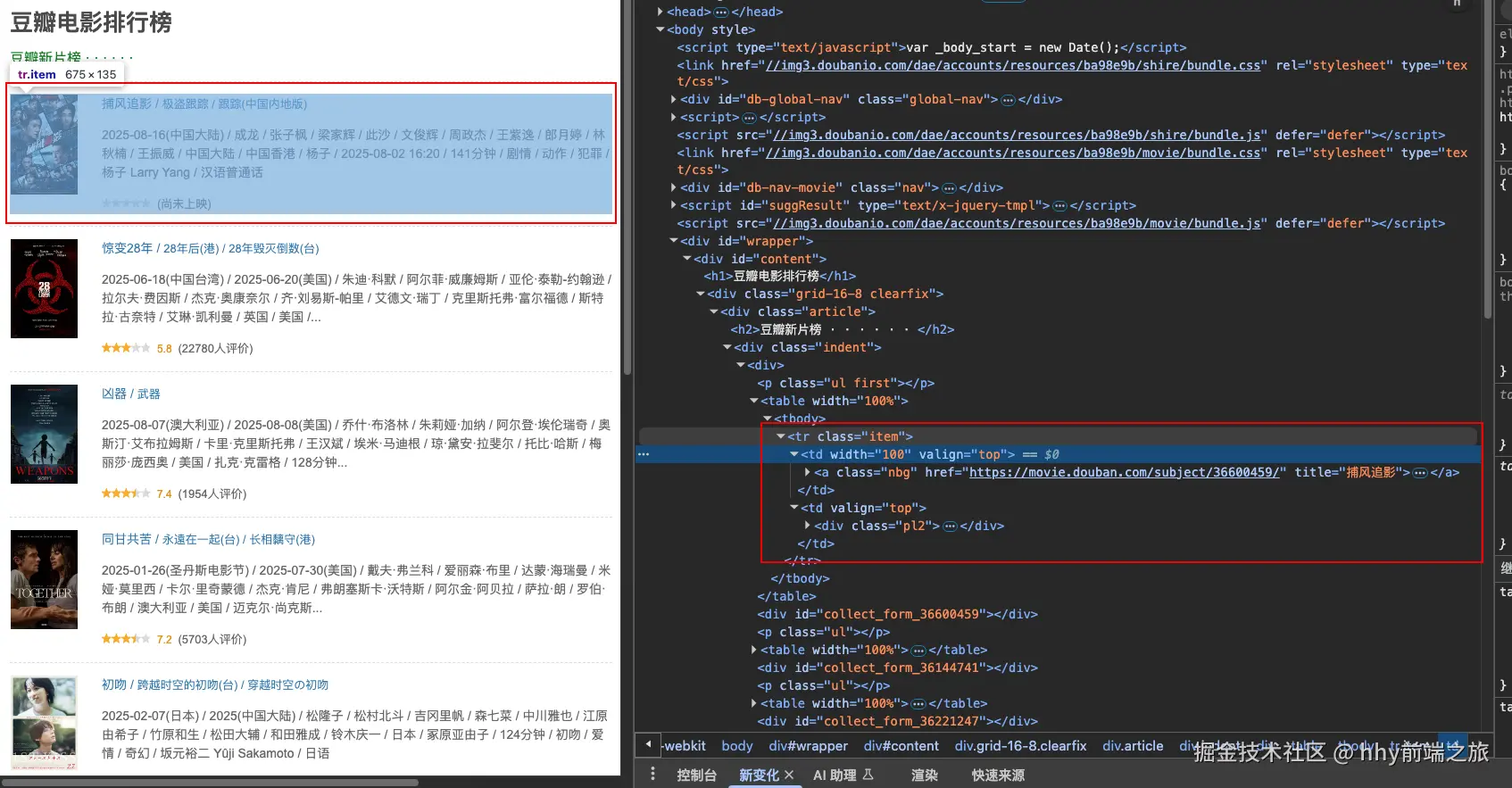1512x788 pixels.
Task: Expand the pl2 div ellipsis badge
Action: (x=951, y=526)
